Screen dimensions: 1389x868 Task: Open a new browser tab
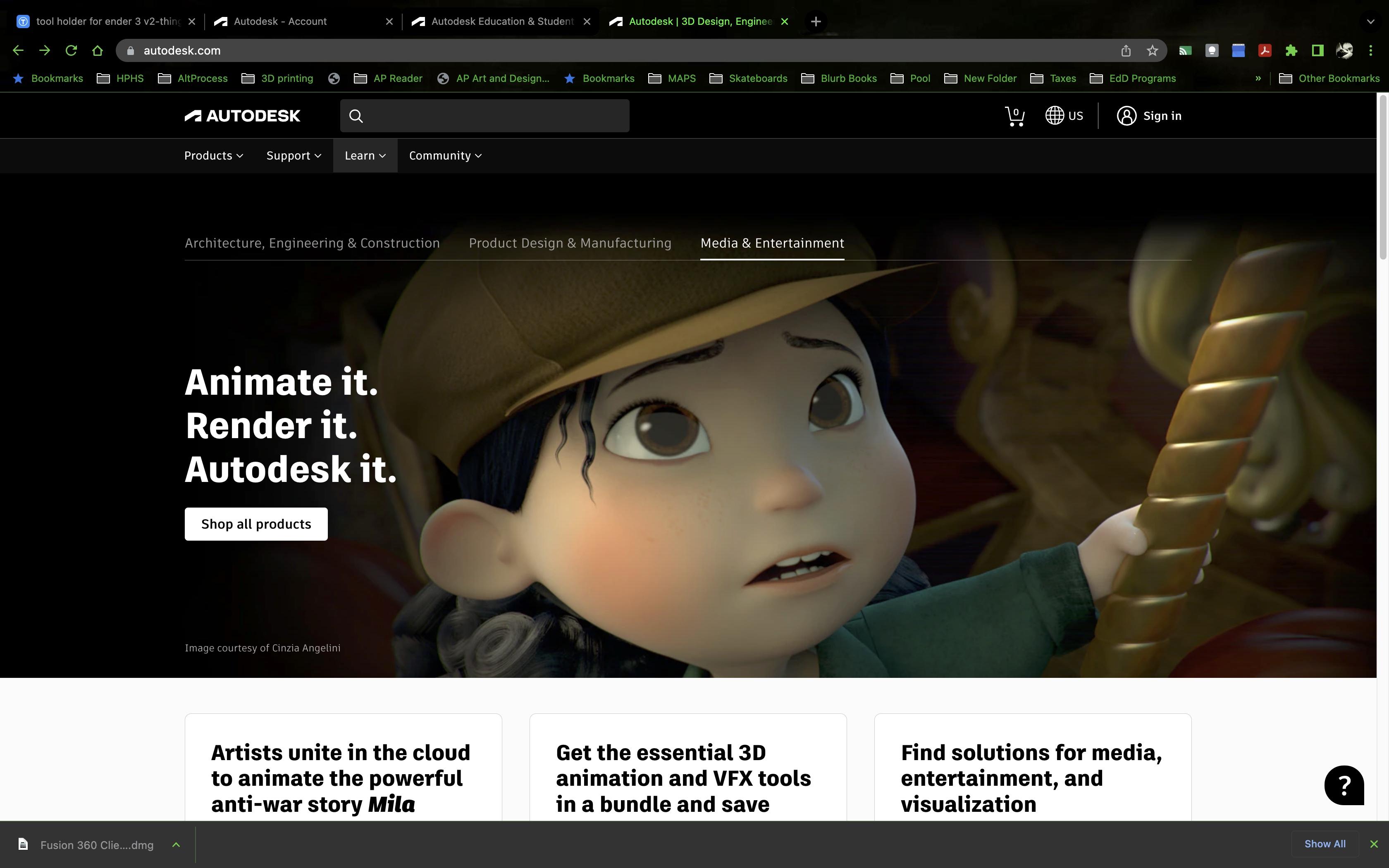tap(816, 21)
